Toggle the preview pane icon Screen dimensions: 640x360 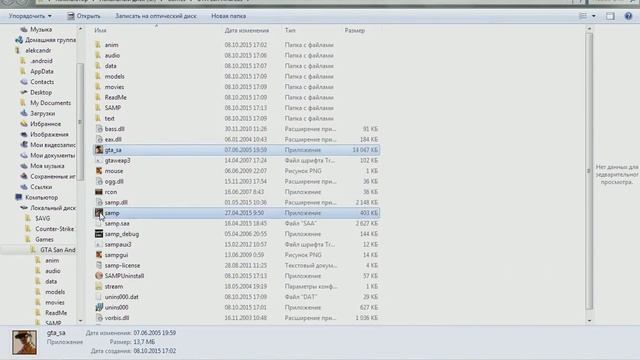click(x=610, y=16)
